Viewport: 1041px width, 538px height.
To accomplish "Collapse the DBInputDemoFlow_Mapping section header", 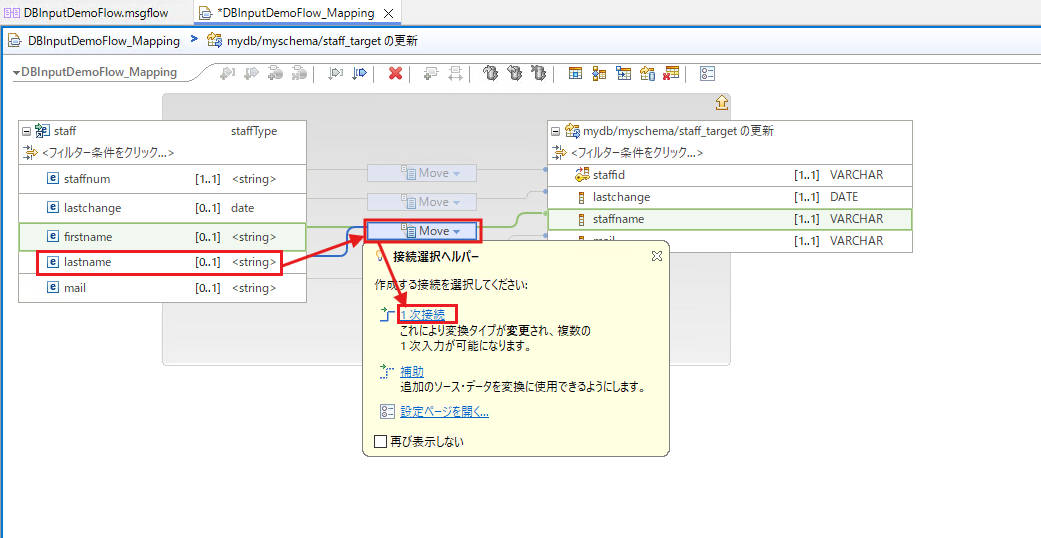I will pyautogui.click(x=17, y=72).
